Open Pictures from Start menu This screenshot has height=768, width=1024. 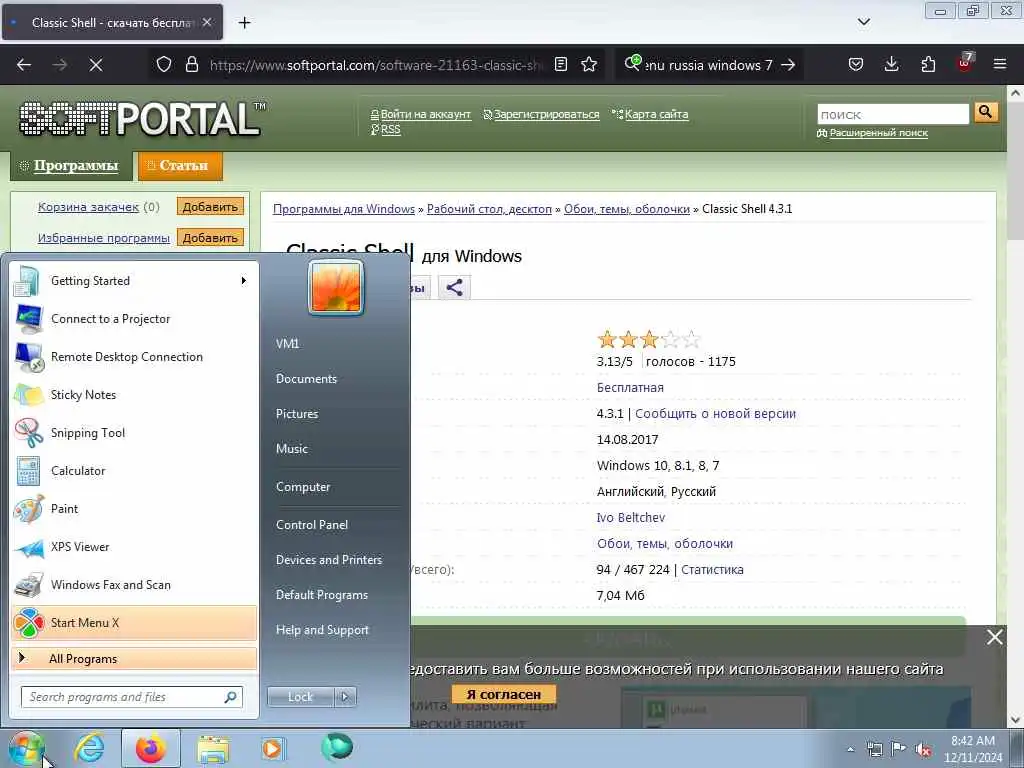pos(297,413)
